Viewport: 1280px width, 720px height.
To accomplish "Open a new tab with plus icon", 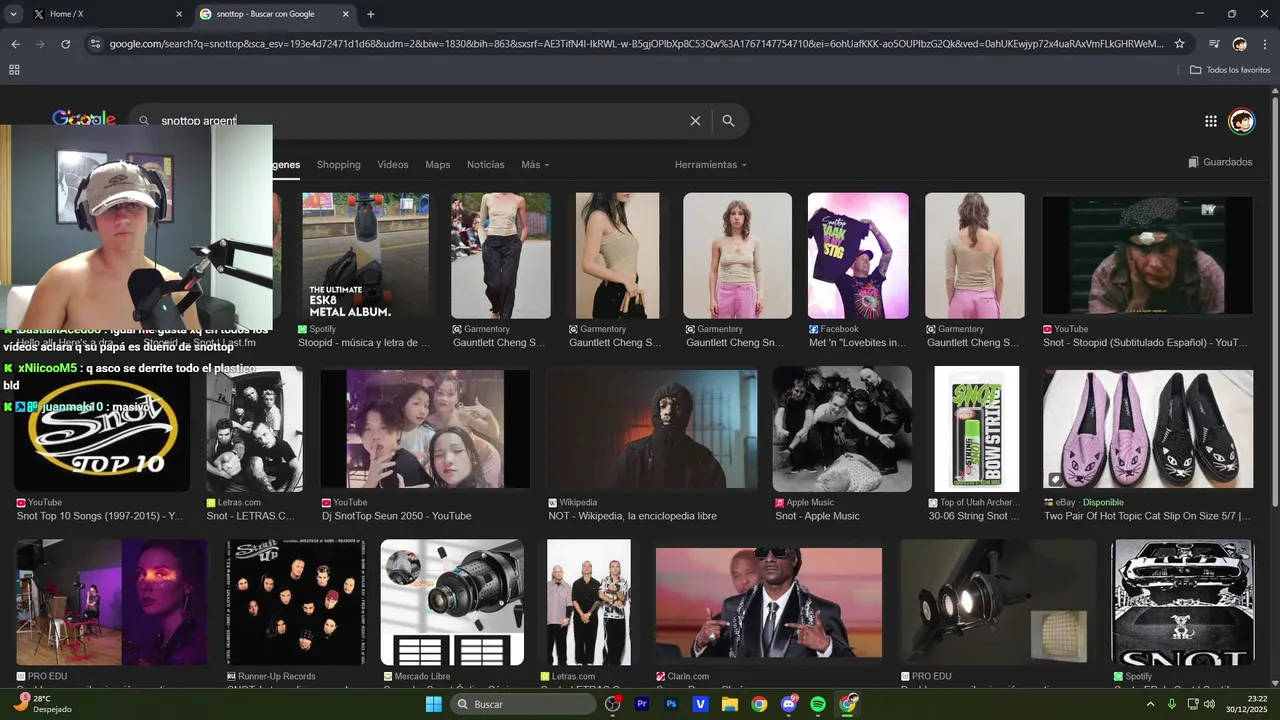I will [371, 14].
